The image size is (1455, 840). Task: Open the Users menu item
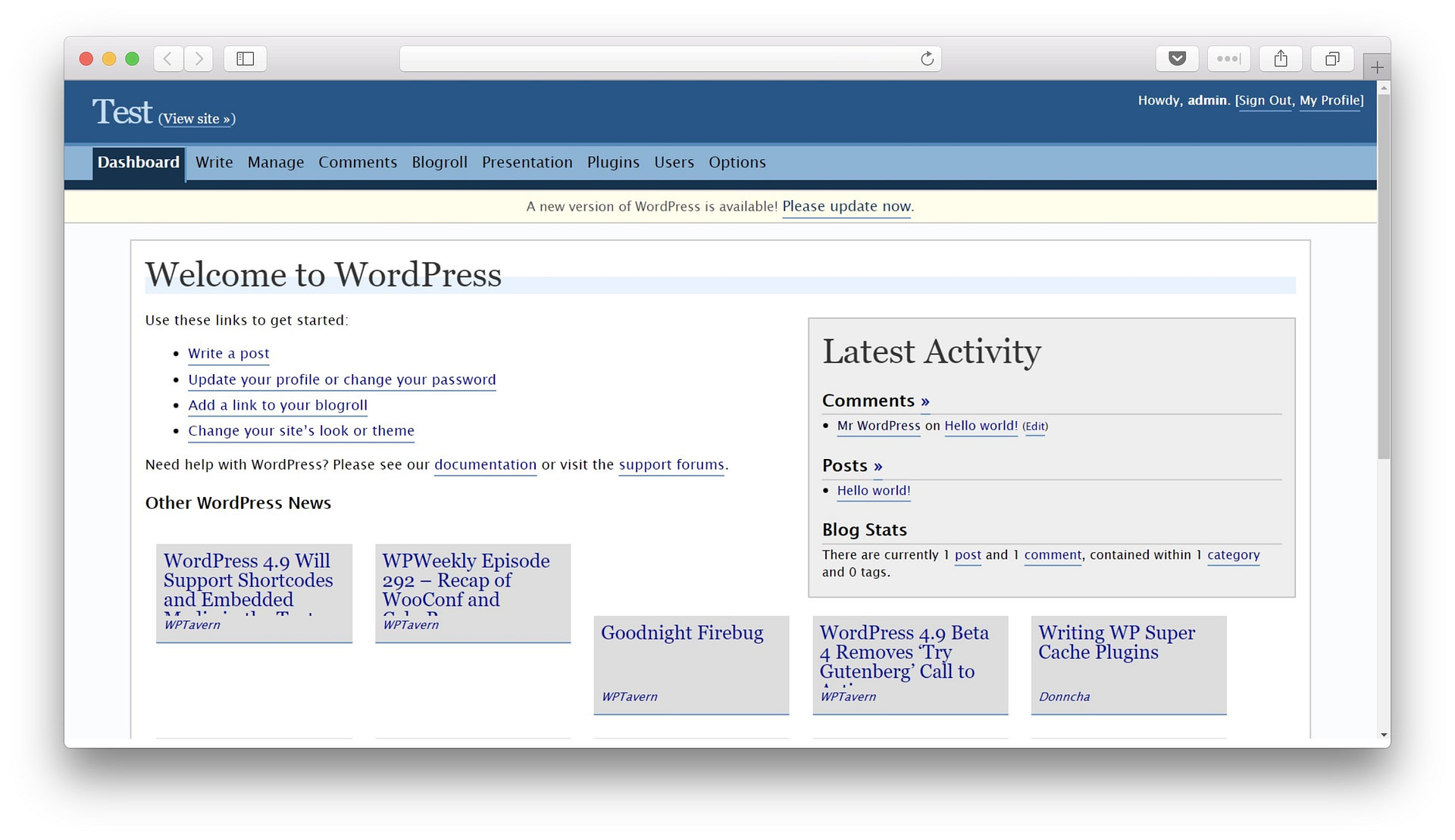coord(674,162)
